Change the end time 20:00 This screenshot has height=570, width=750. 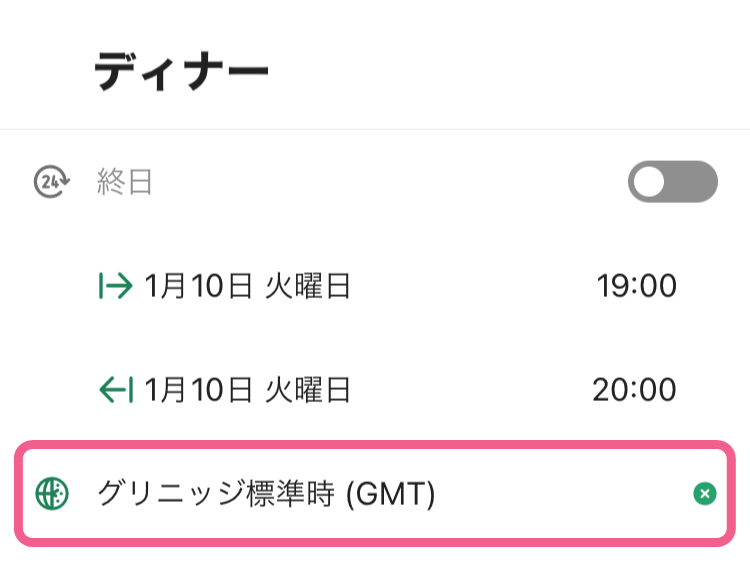point(634,390)
